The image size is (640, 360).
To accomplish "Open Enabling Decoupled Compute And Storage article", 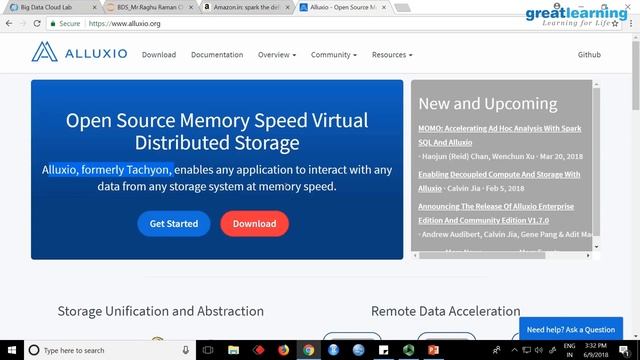I will tap(499, 181).
